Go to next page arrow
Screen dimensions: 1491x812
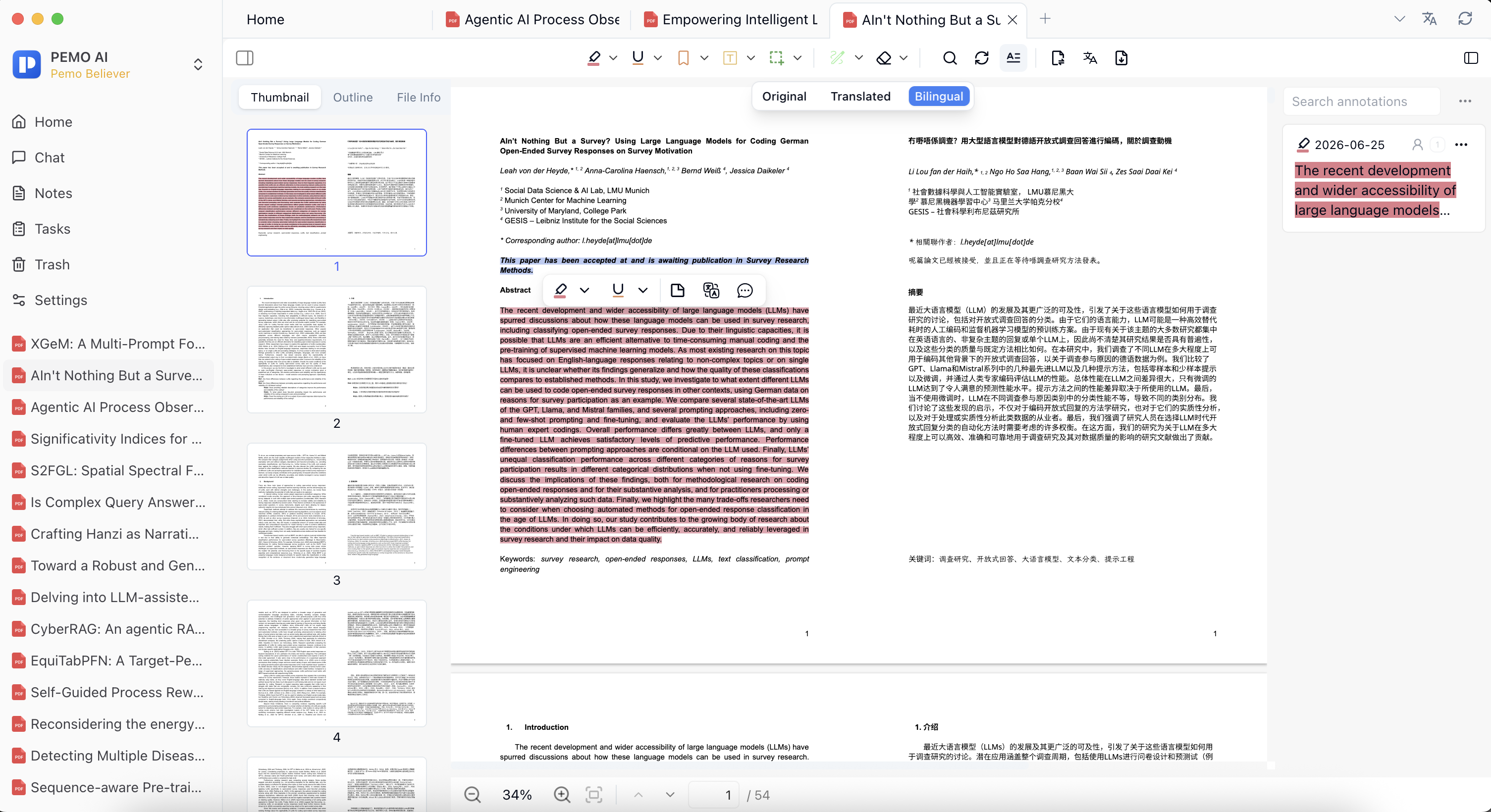670,795
